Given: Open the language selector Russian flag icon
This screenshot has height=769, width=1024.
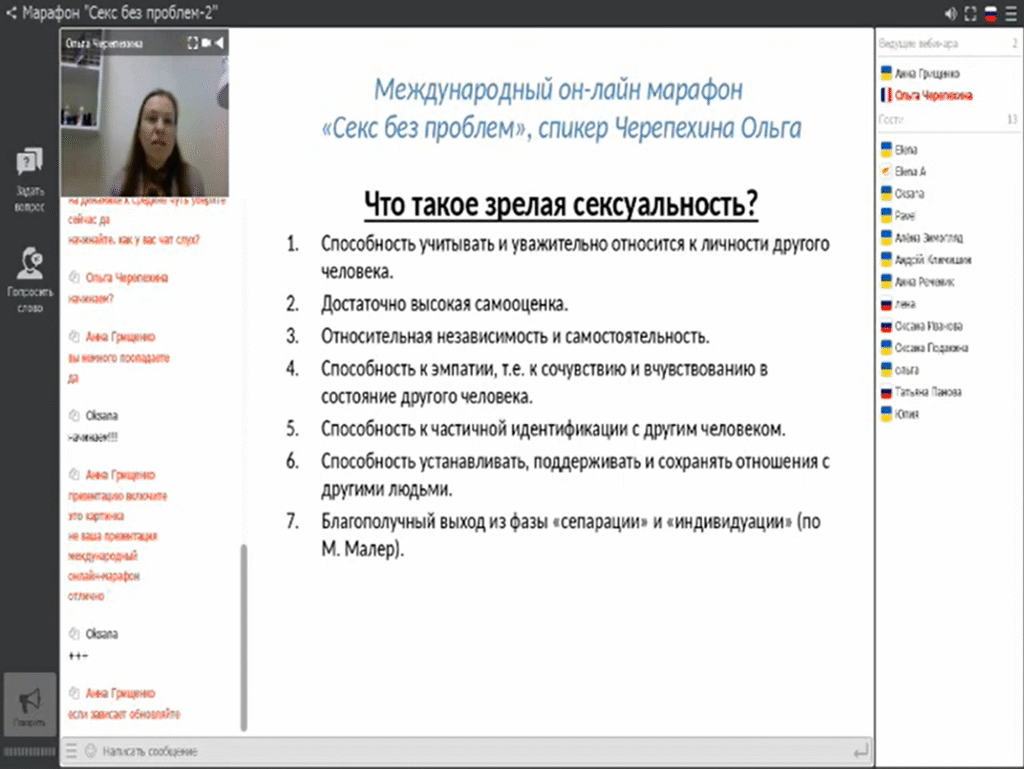Looking at the screenshot, I should [991, 14].
